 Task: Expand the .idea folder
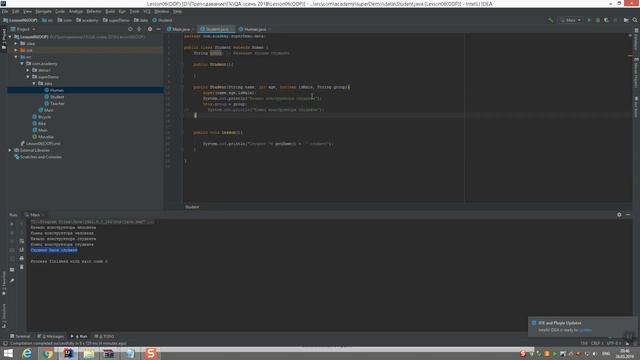(16, 43)
